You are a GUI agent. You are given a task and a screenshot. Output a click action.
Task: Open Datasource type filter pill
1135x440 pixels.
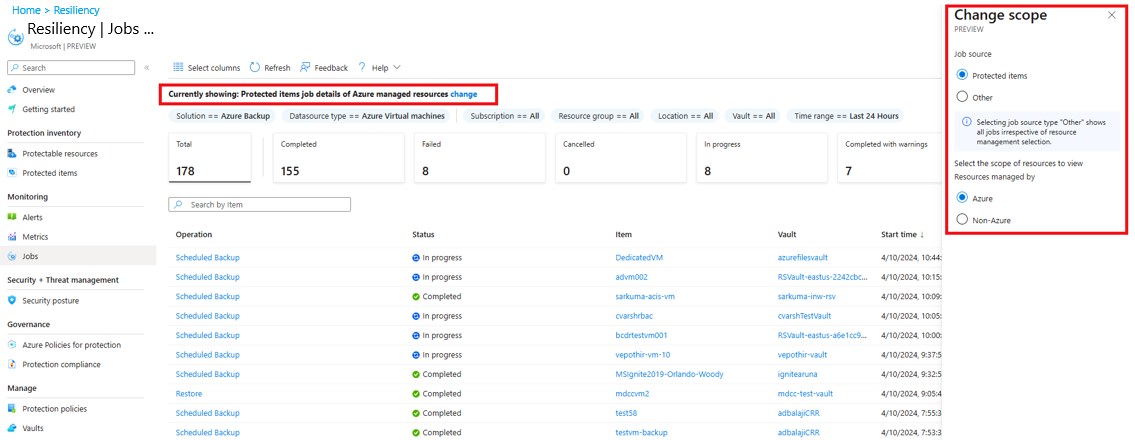tap(368, 116)
